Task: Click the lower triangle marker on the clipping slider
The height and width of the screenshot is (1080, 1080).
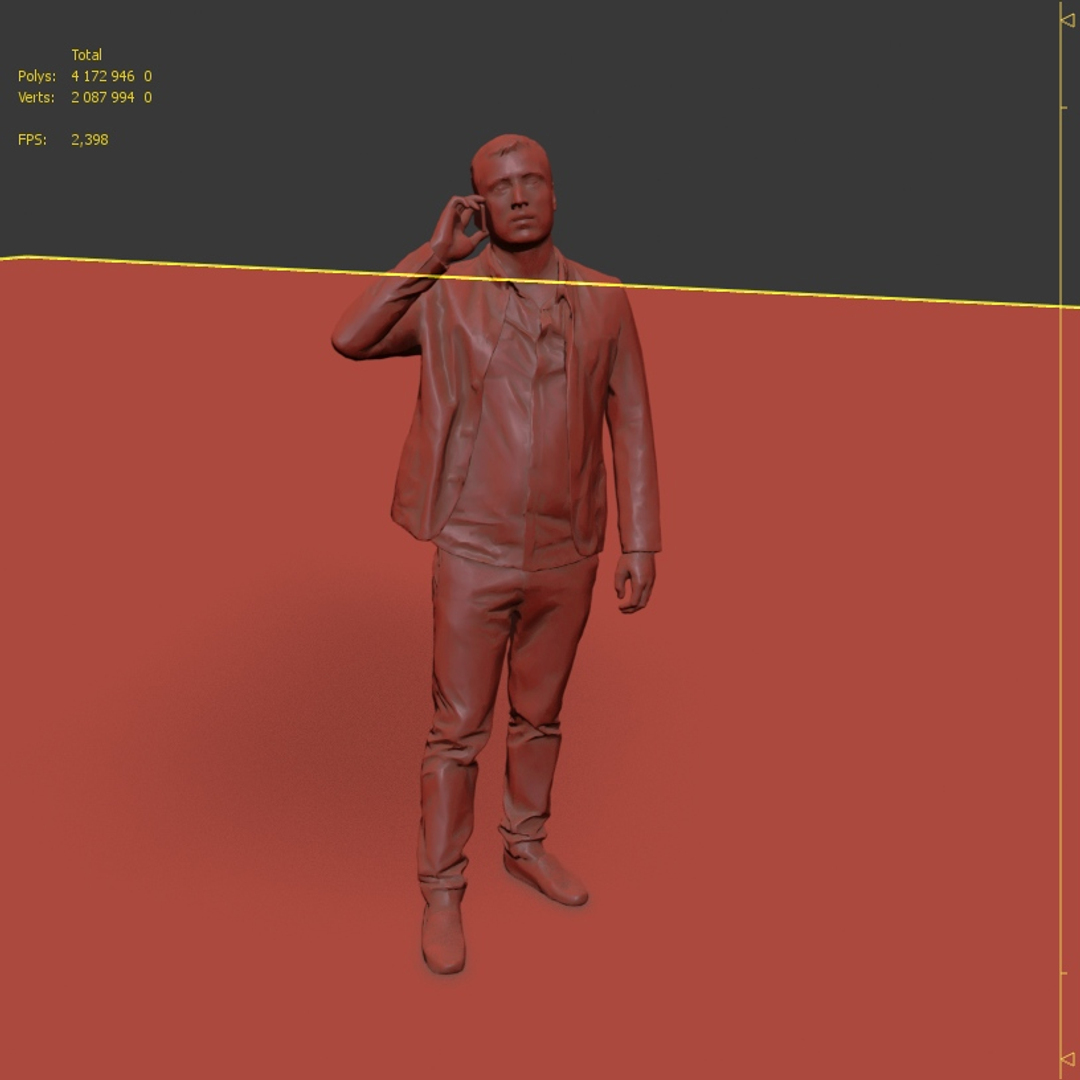Action: [x=1068, y=1059]
